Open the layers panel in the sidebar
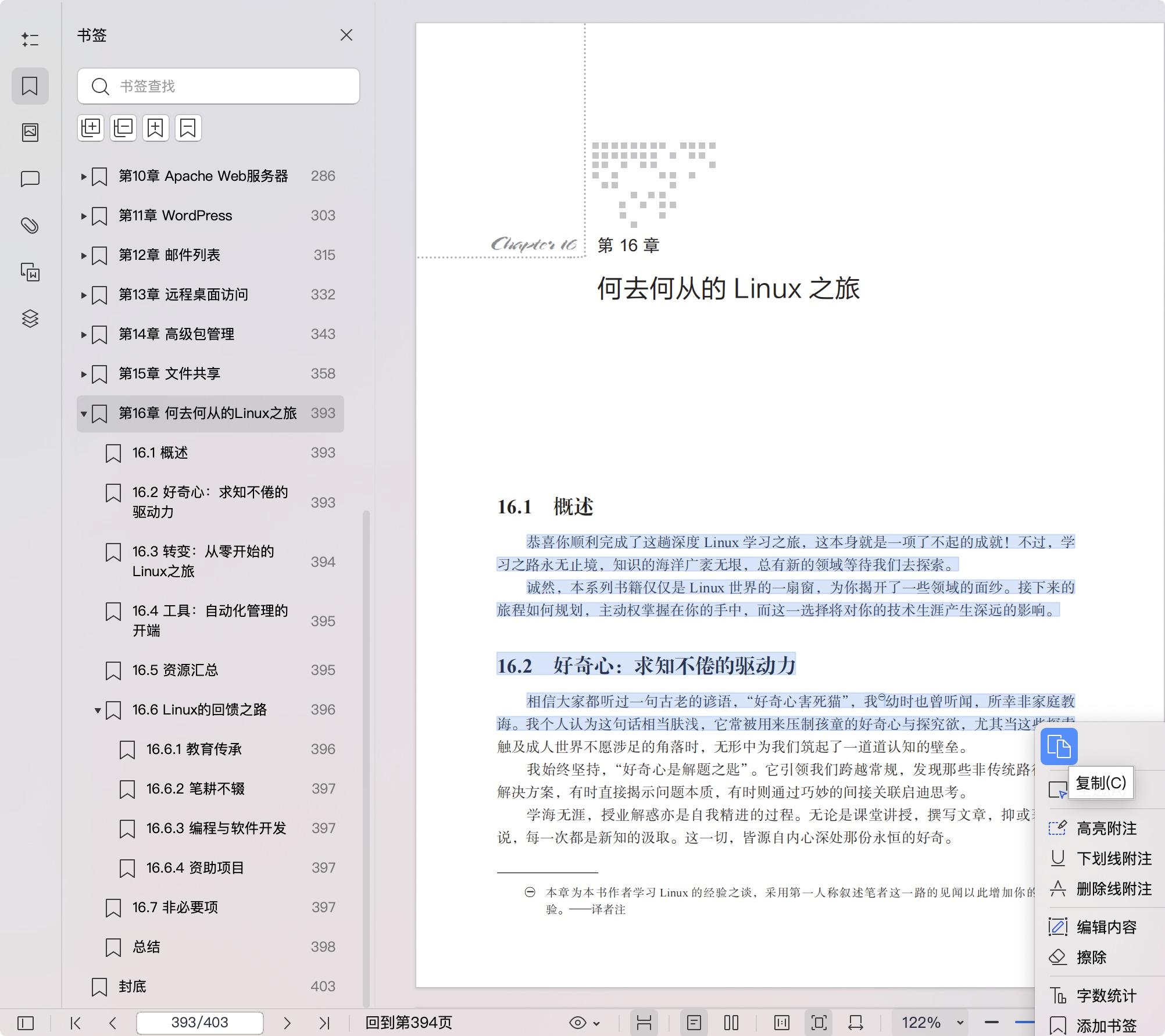The image size is (1165, 1036). tap(30, 319)
